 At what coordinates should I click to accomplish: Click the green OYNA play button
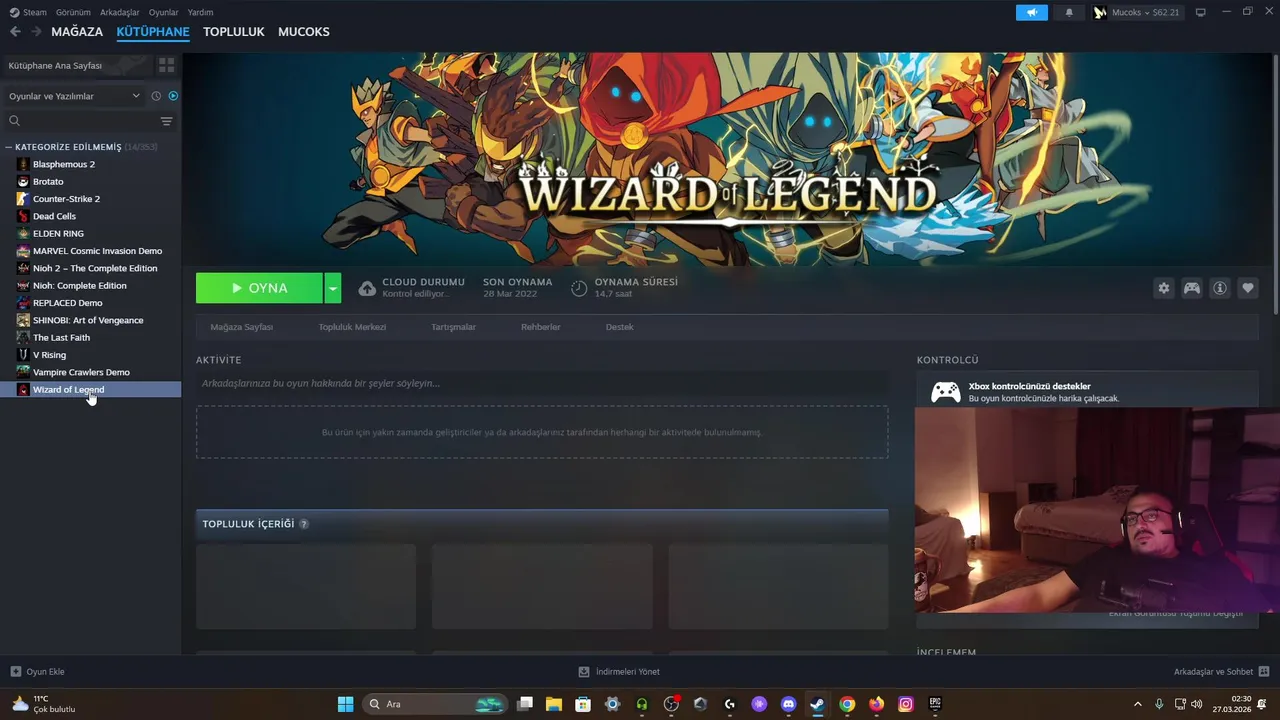tap(259, 288)
